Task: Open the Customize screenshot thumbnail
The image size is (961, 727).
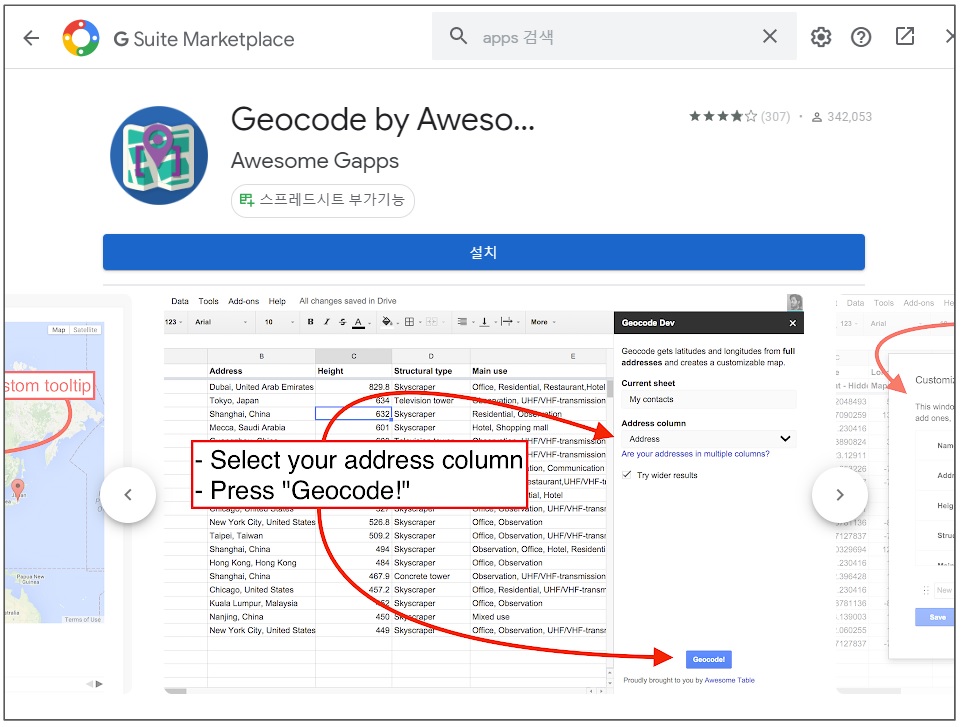Action: [895, 494]
